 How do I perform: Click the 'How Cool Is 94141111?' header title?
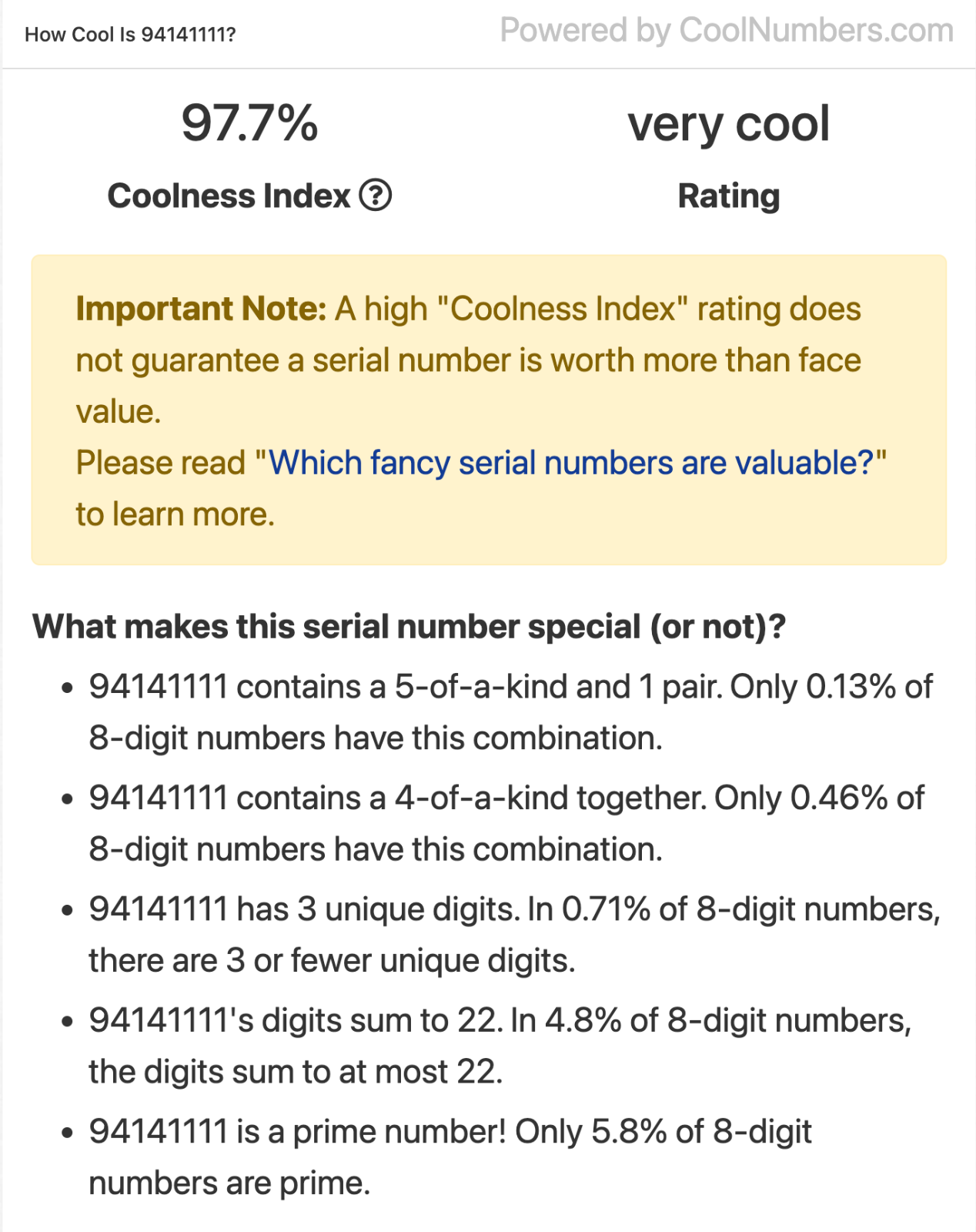click(130, 35)
